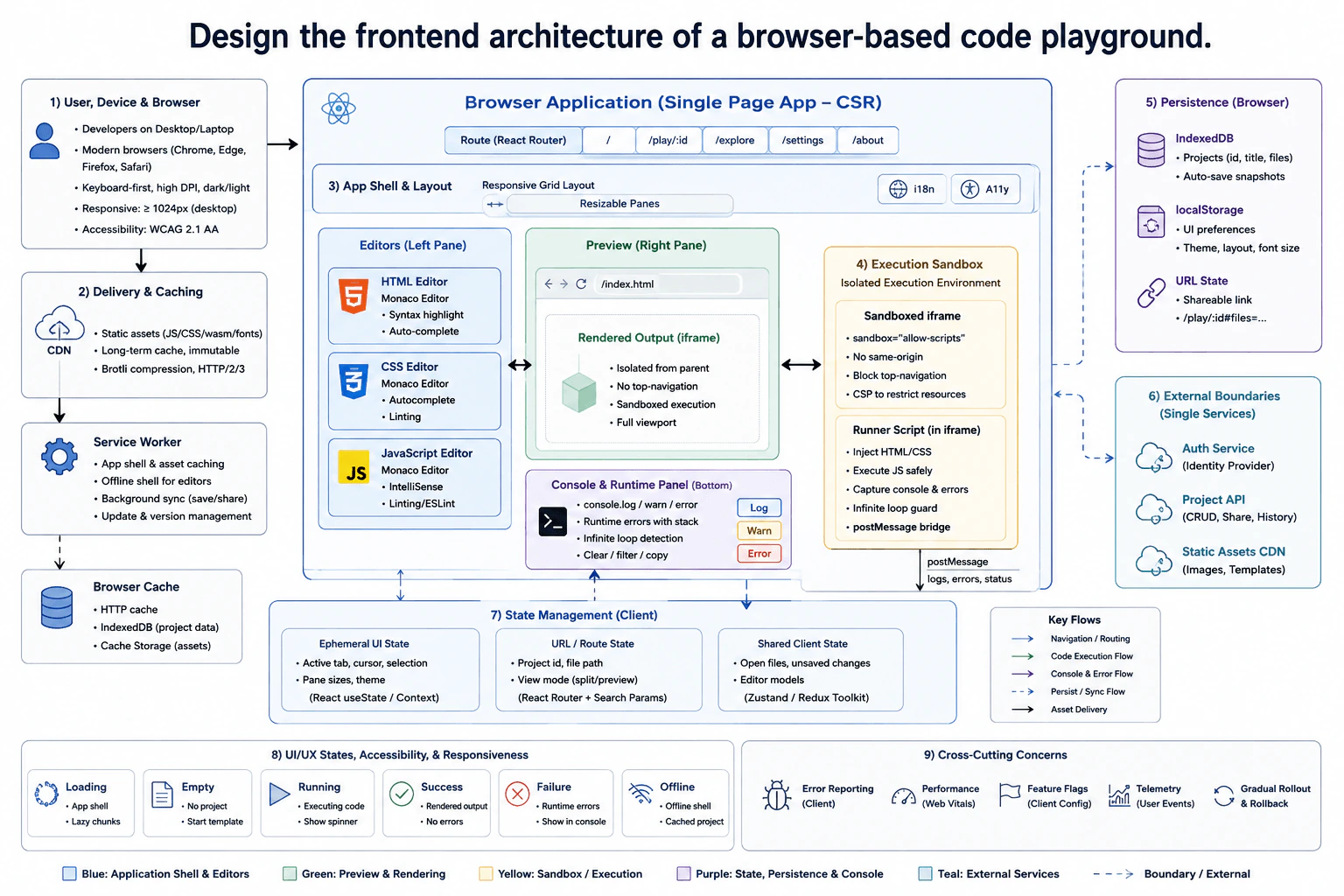Click the preview browser forward arrow

(563, 284)
